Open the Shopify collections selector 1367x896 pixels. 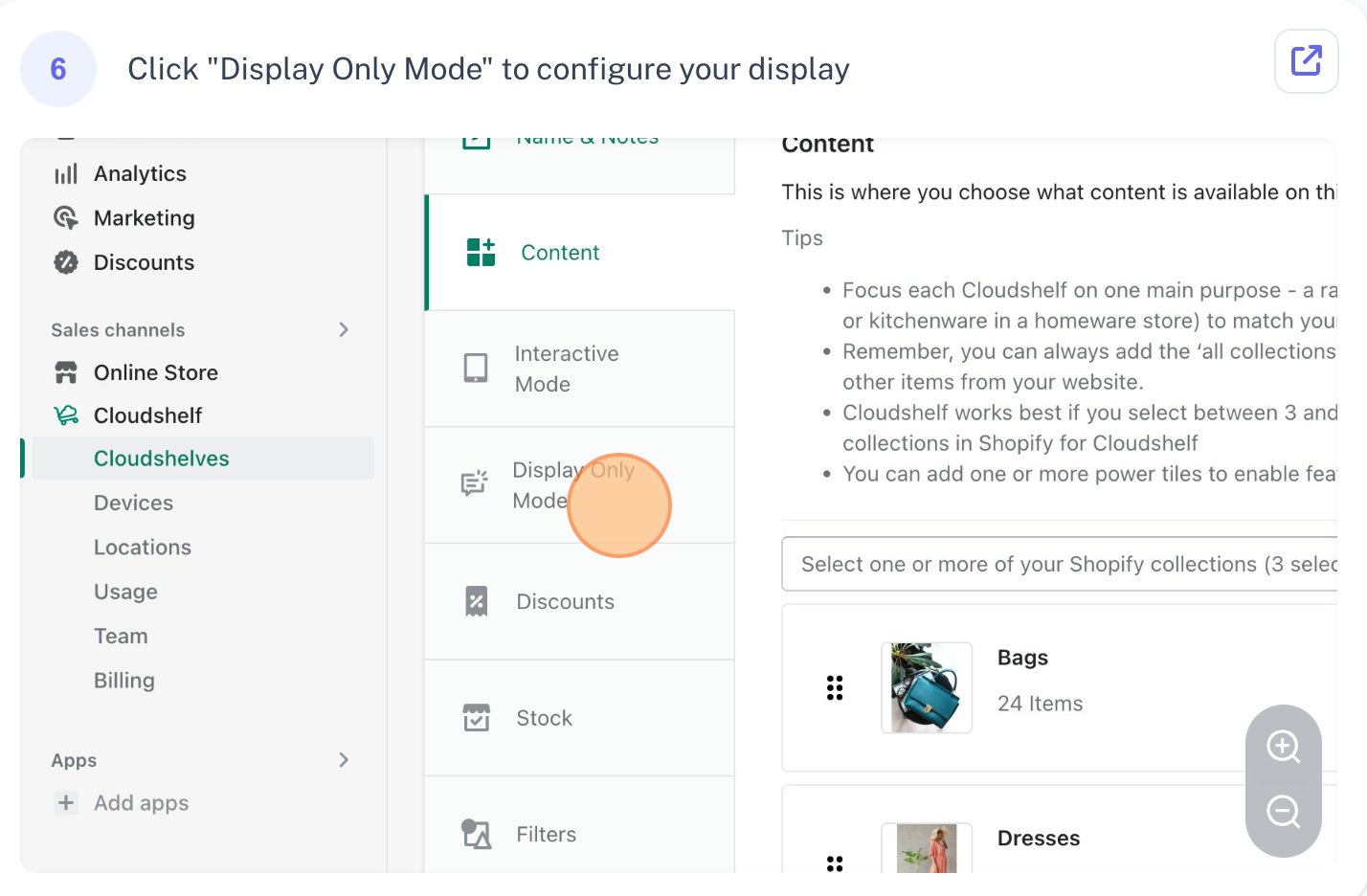1059,564
